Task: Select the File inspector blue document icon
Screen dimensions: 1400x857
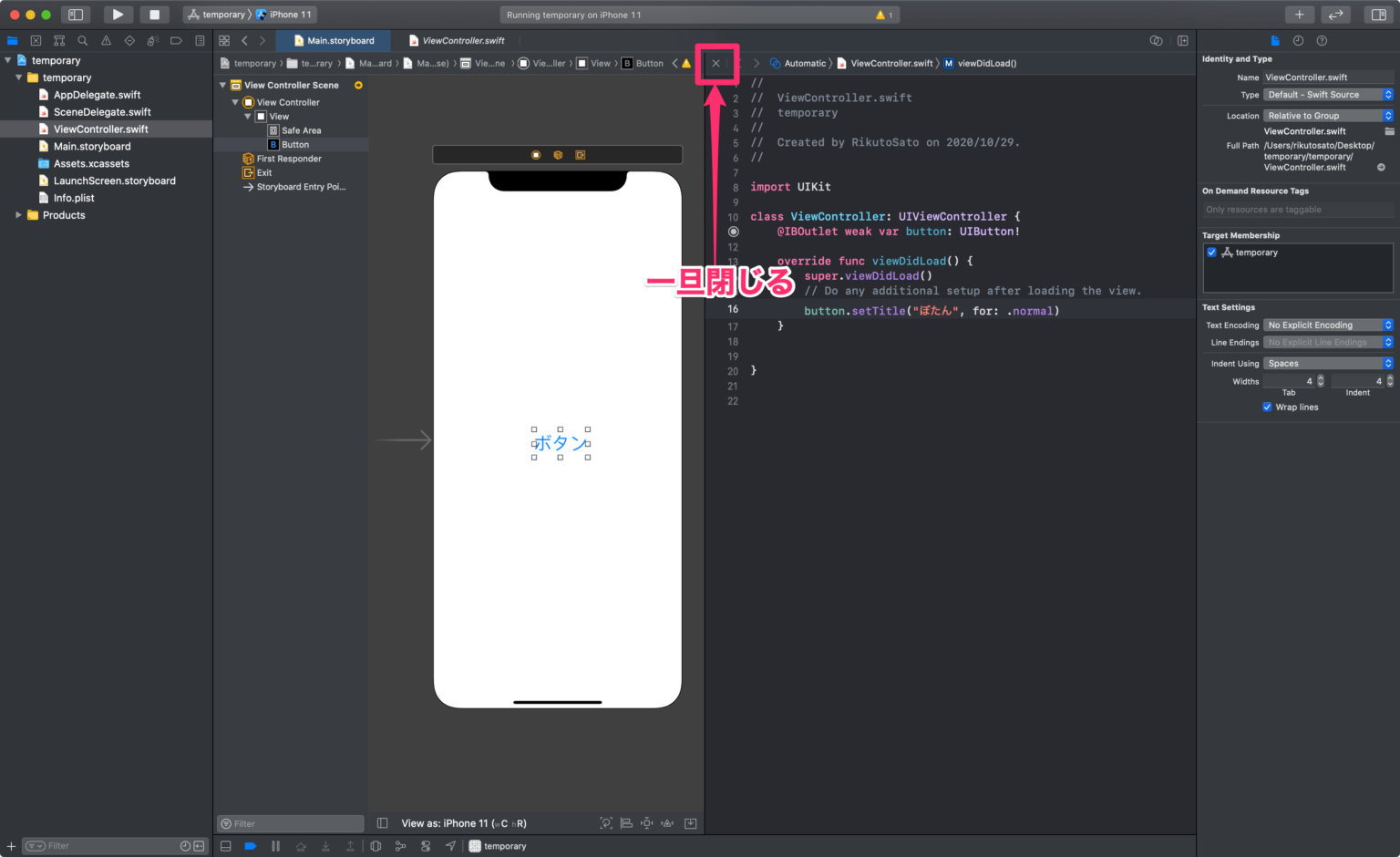Action: (x=1274, y=40)
